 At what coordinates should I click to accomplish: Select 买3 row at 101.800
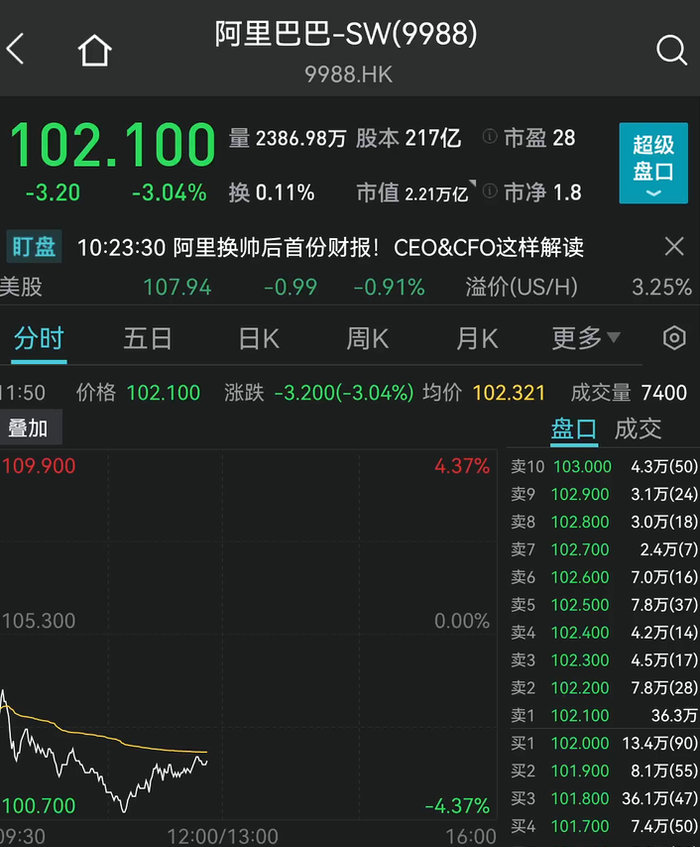pos(604,798)
